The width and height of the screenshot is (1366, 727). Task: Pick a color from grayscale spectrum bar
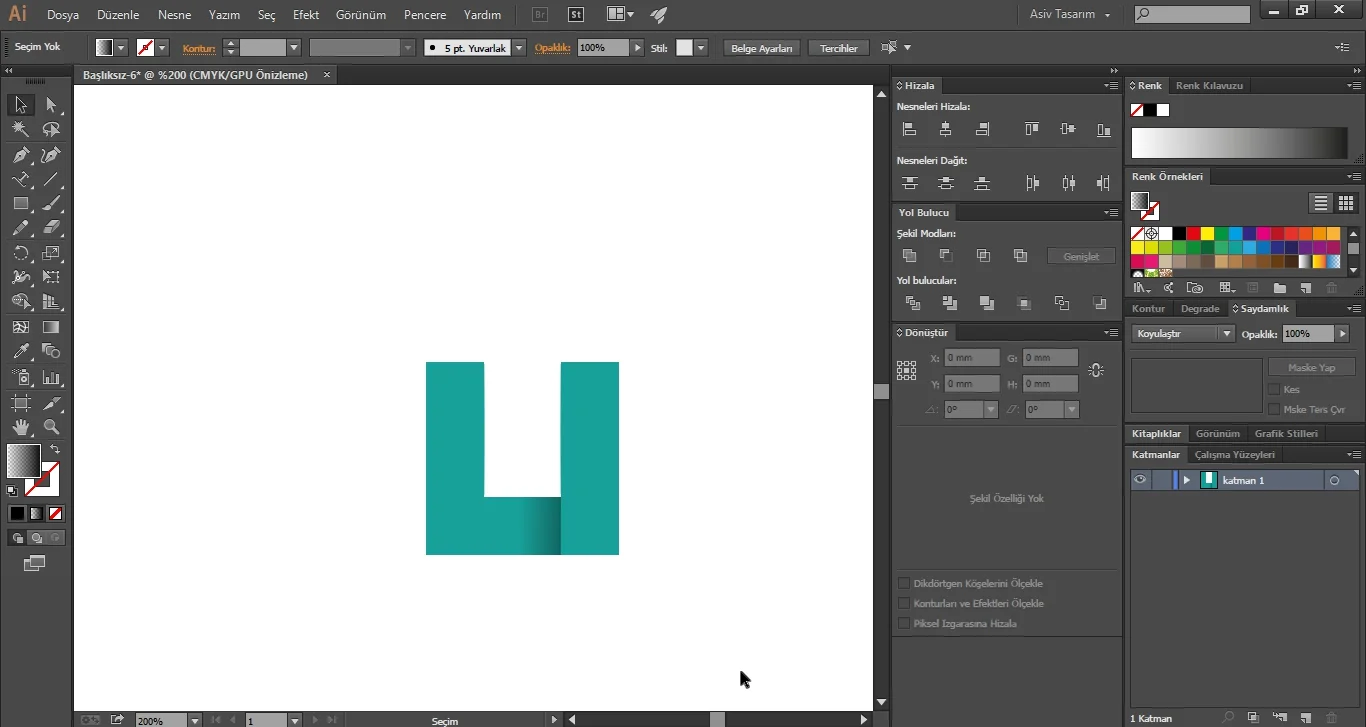(1240, 143)
